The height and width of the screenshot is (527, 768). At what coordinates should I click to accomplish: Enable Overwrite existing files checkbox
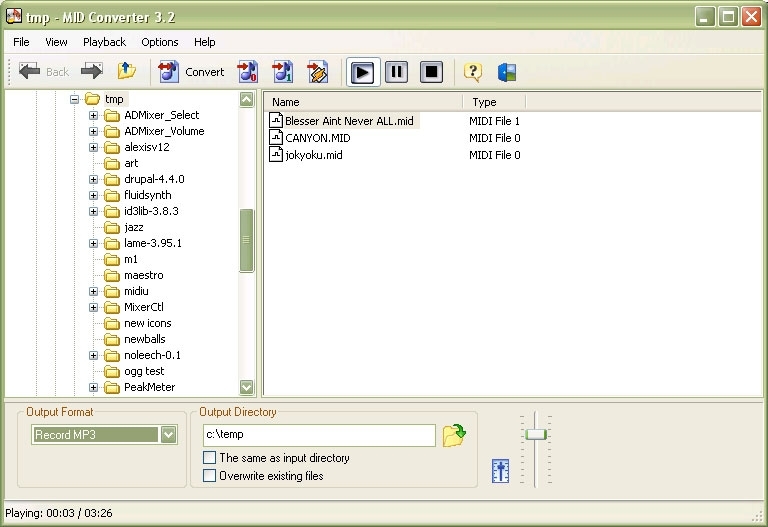[209, 475]
